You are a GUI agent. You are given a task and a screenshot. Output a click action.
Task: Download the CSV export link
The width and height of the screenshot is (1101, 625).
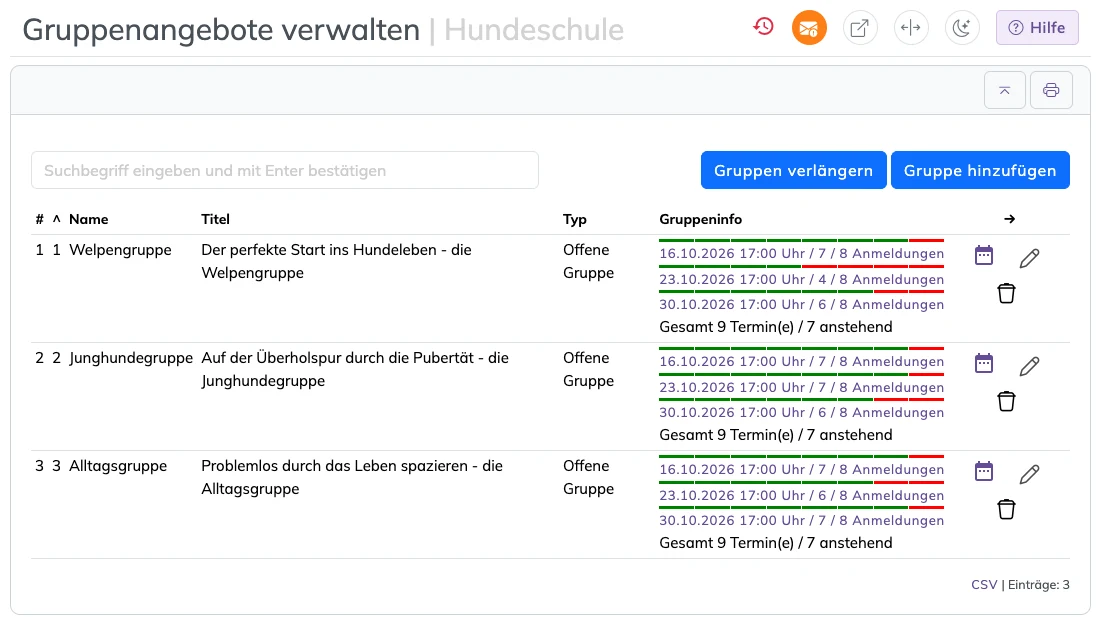tap(984, 585)
